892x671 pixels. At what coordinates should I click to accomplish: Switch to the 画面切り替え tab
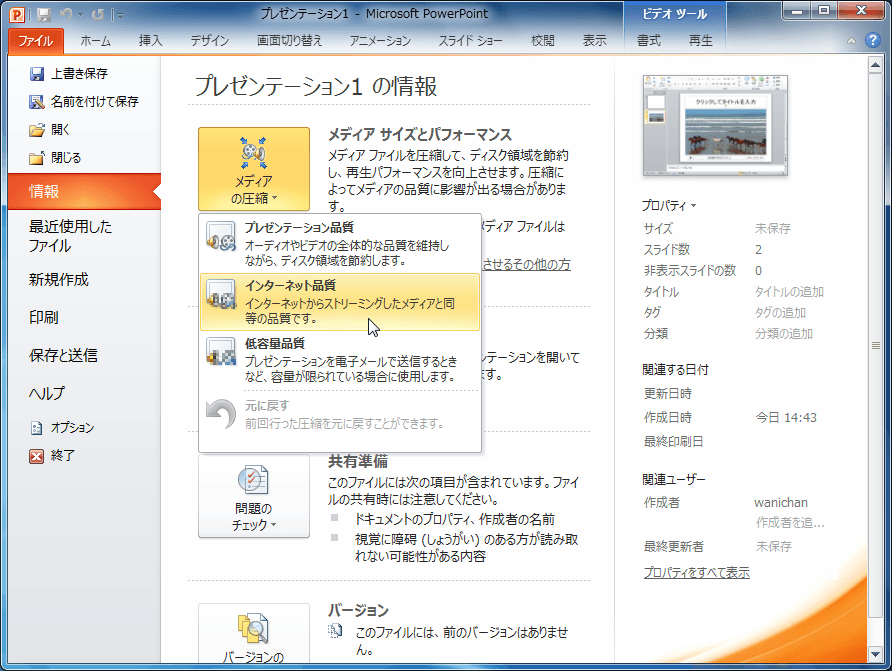pyautogui.click(x=289, y=41)
